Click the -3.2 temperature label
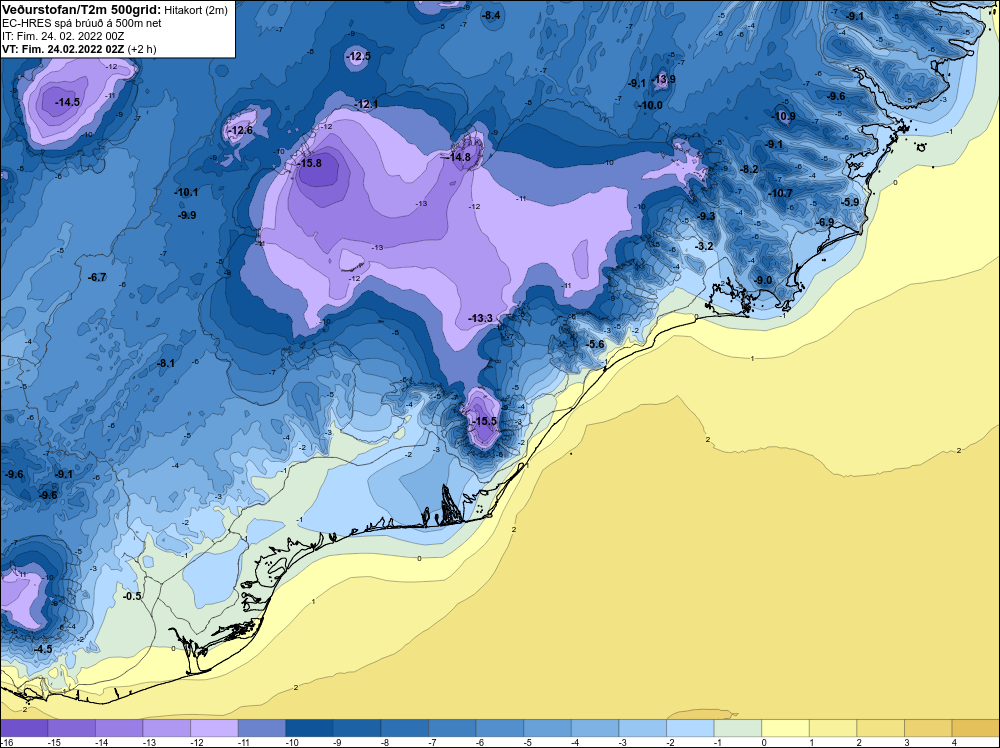The width and height of the screenshot is (1000, 748). 703,246
